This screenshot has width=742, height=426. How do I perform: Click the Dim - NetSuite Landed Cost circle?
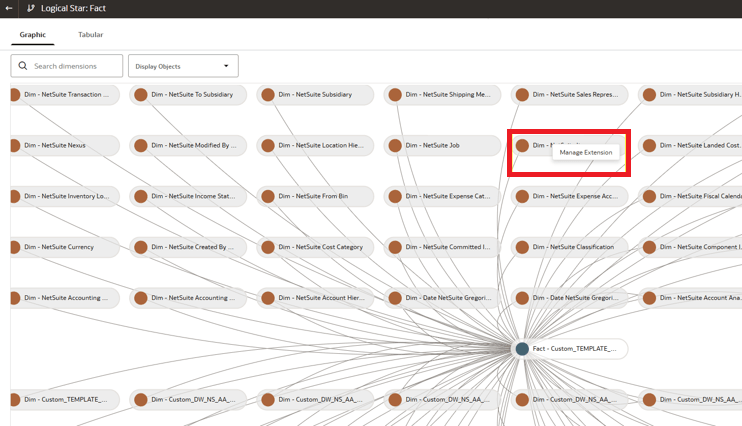[649, 145]
